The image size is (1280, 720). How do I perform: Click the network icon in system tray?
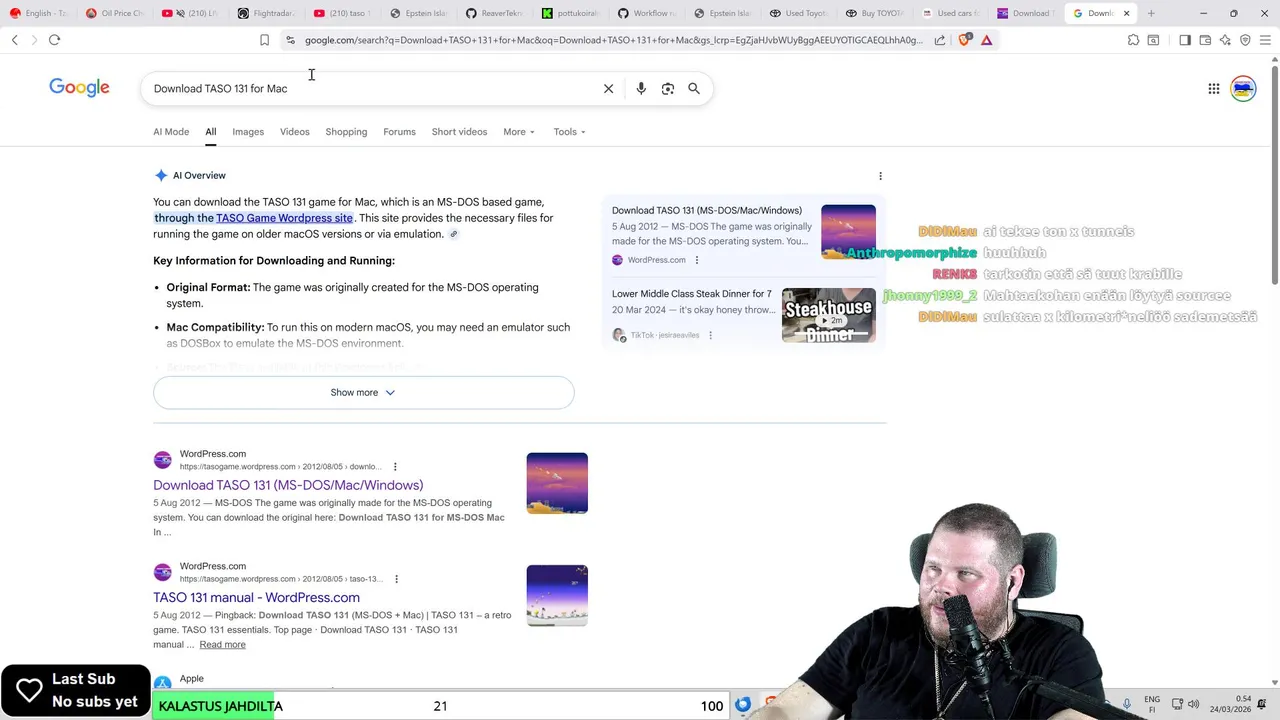tap(1177, 705)
